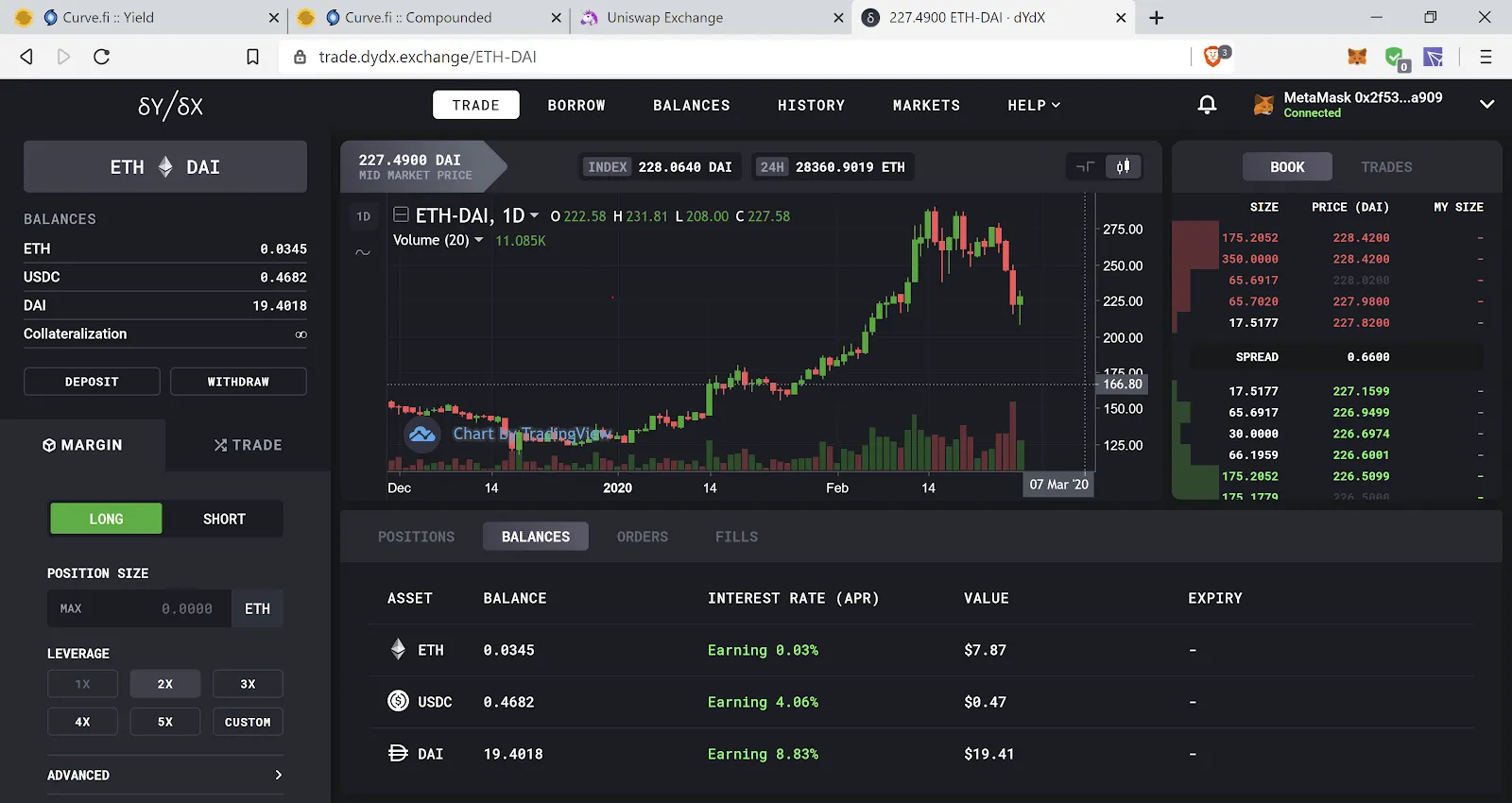Open the MARKETS page
This screenshot has height=803, width=1512.
point(926,106)
